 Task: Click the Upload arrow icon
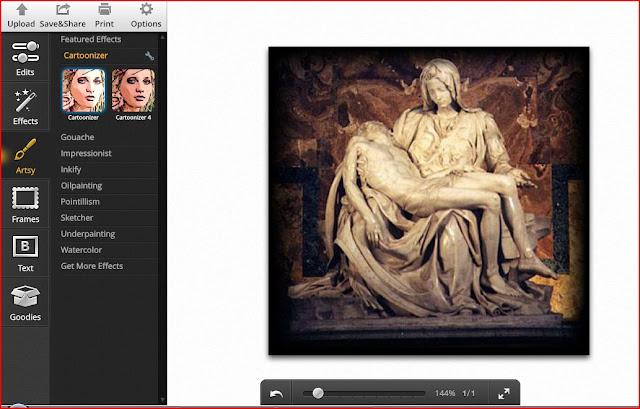coord(22,10)
